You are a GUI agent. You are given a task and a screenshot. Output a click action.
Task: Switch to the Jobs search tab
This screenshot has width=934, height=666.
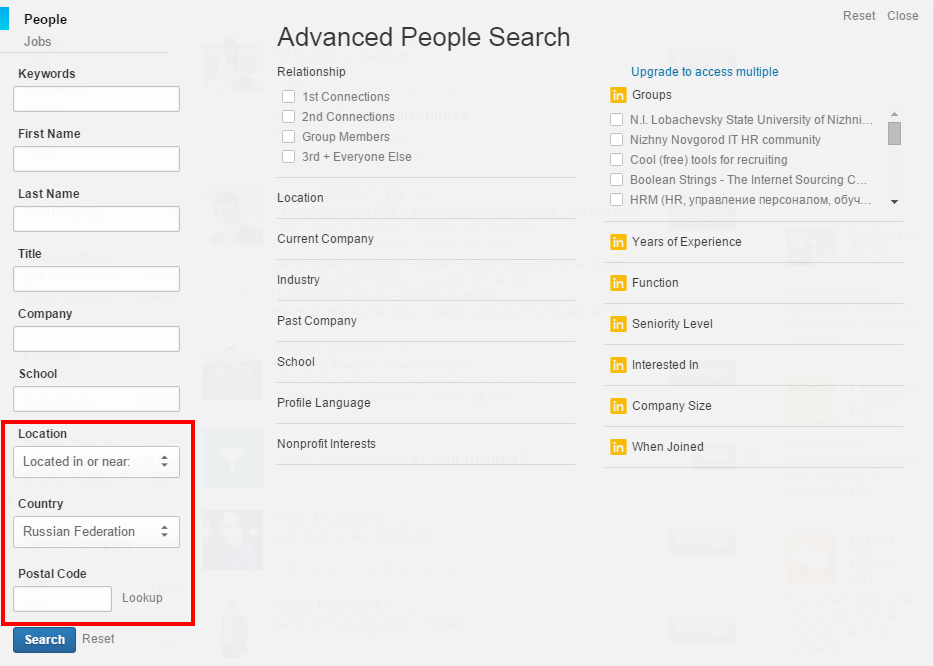[38, 42]
